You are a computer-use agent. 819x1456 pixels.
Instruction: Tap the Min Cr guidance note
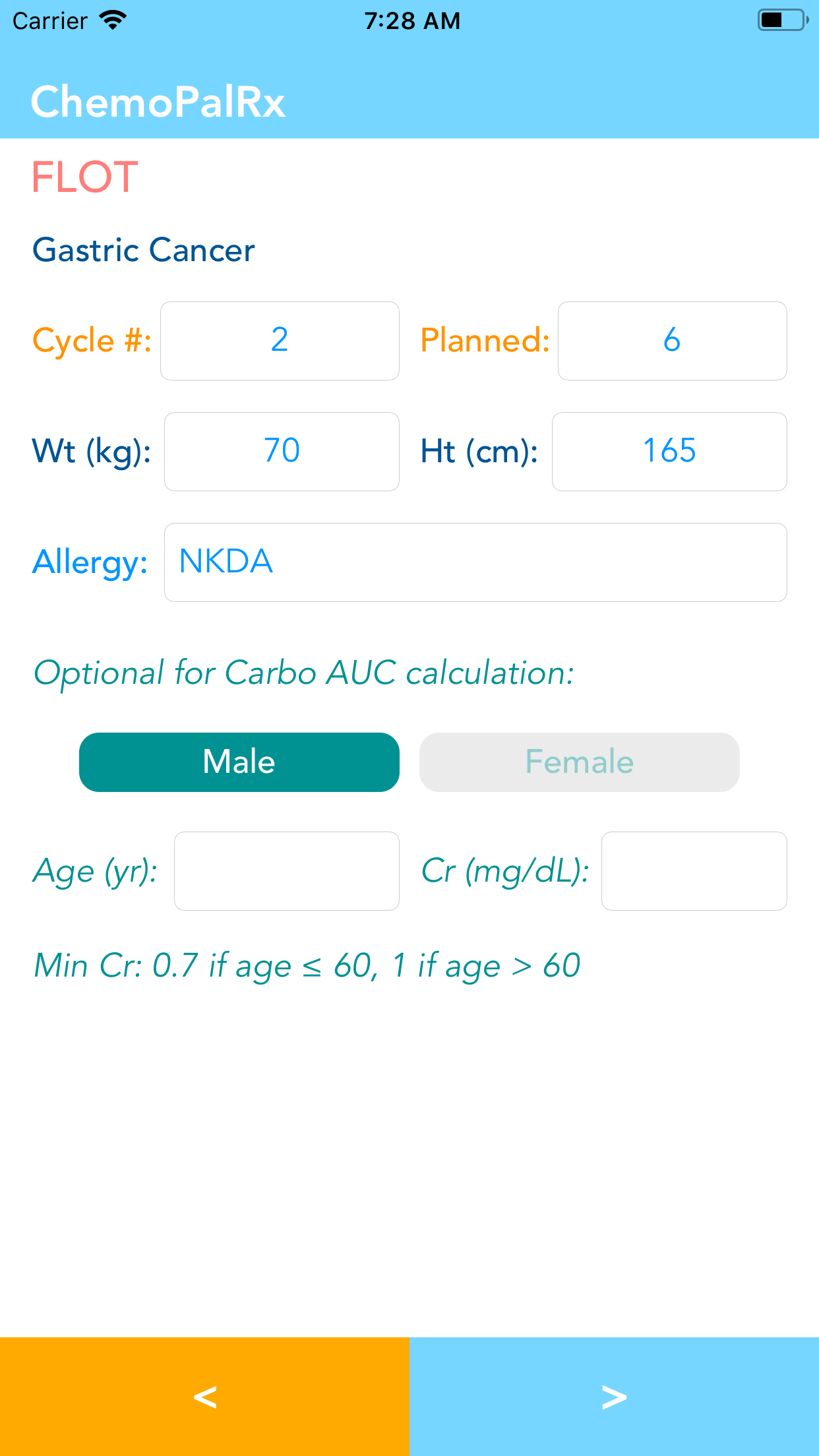pos(307,966)
